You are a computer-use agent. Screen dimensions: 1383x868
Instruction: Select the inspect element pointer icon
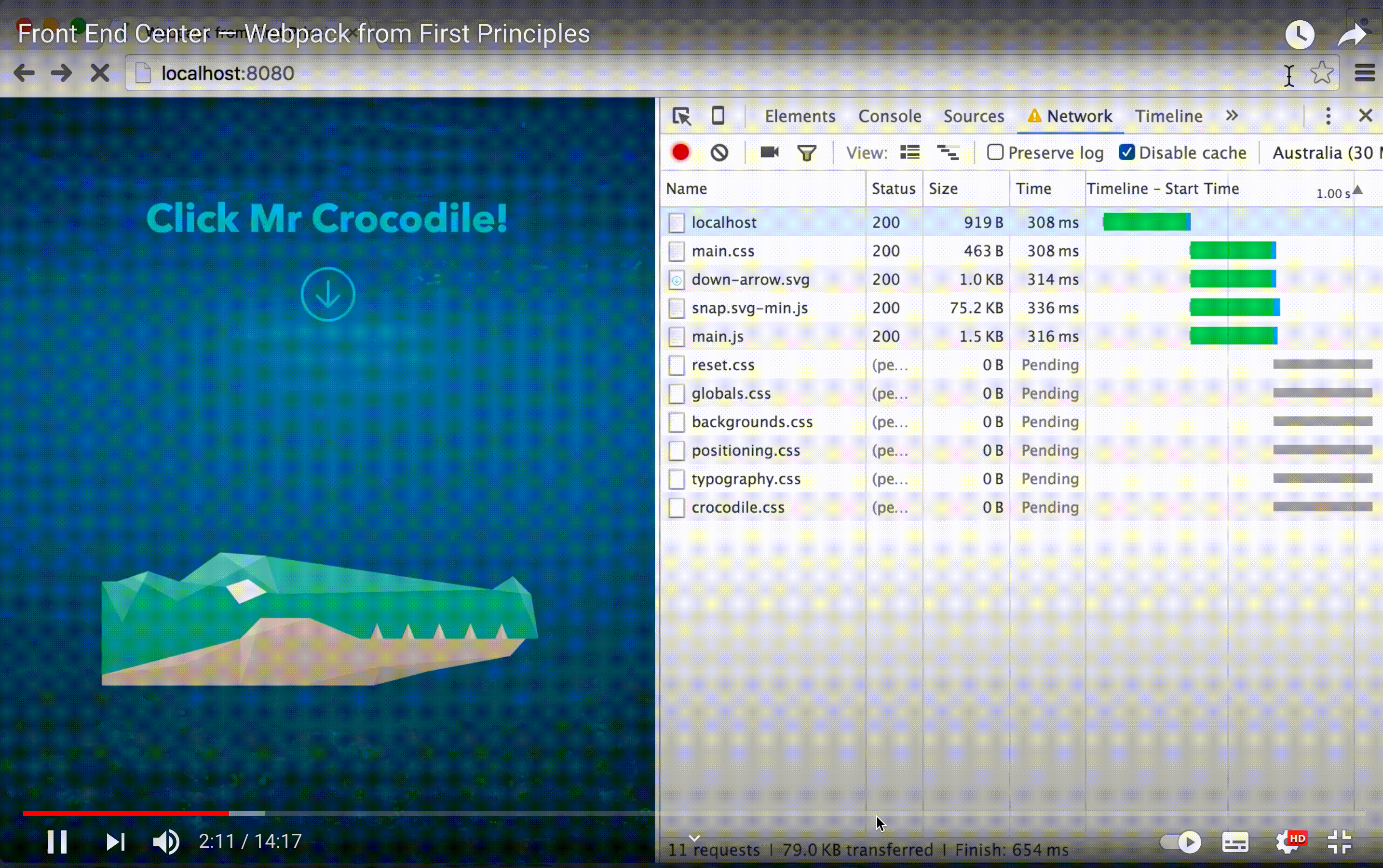(x=681, y=117)
